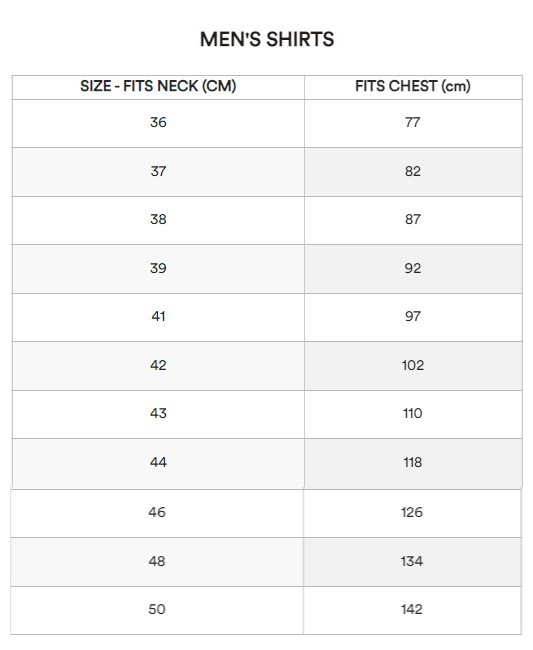This screenshot has height=650, width=533.
Task: Select neck size 39 cell
Action: (158, 269)
